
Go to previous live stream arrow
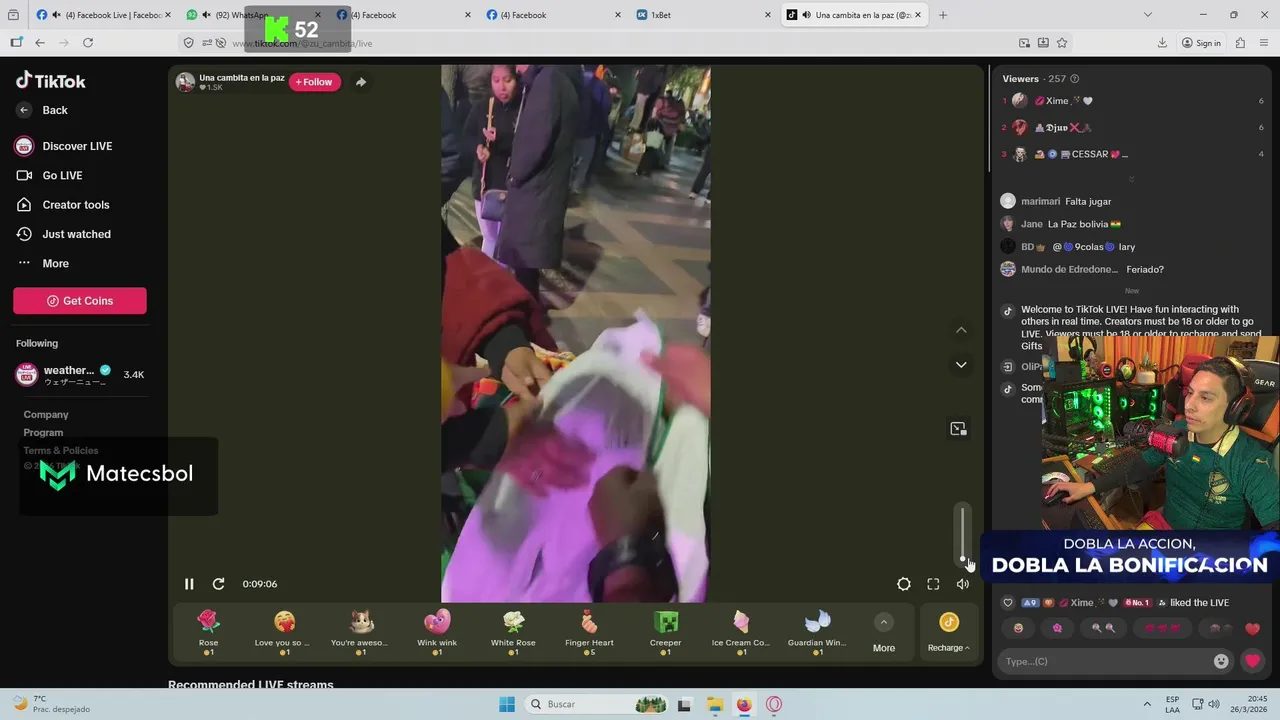tap(961, 330)
